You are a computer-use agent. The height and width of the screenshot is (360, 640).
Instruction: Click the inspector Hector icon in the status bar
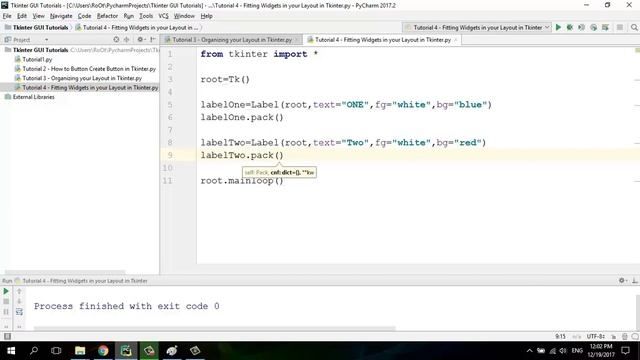[x=624, y=336]
